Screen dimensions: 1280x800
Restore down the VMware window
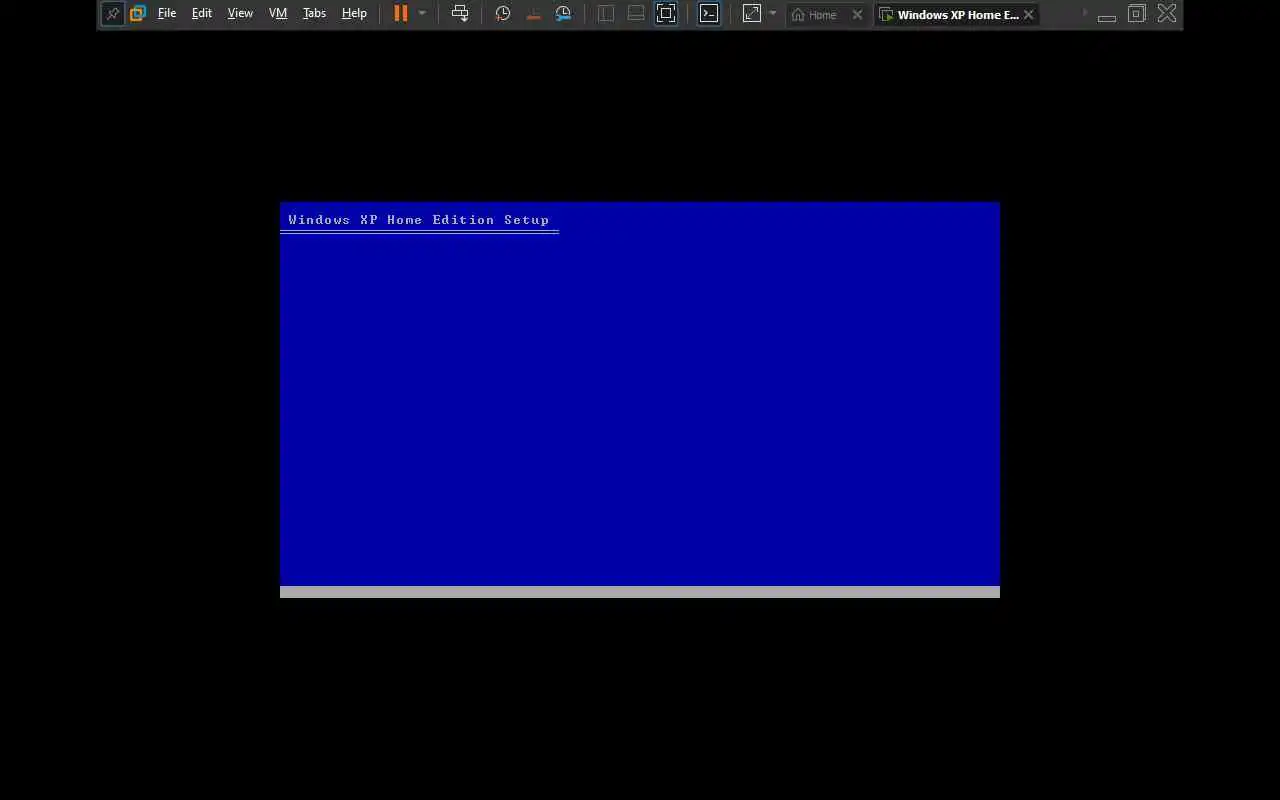(1137, 14)
